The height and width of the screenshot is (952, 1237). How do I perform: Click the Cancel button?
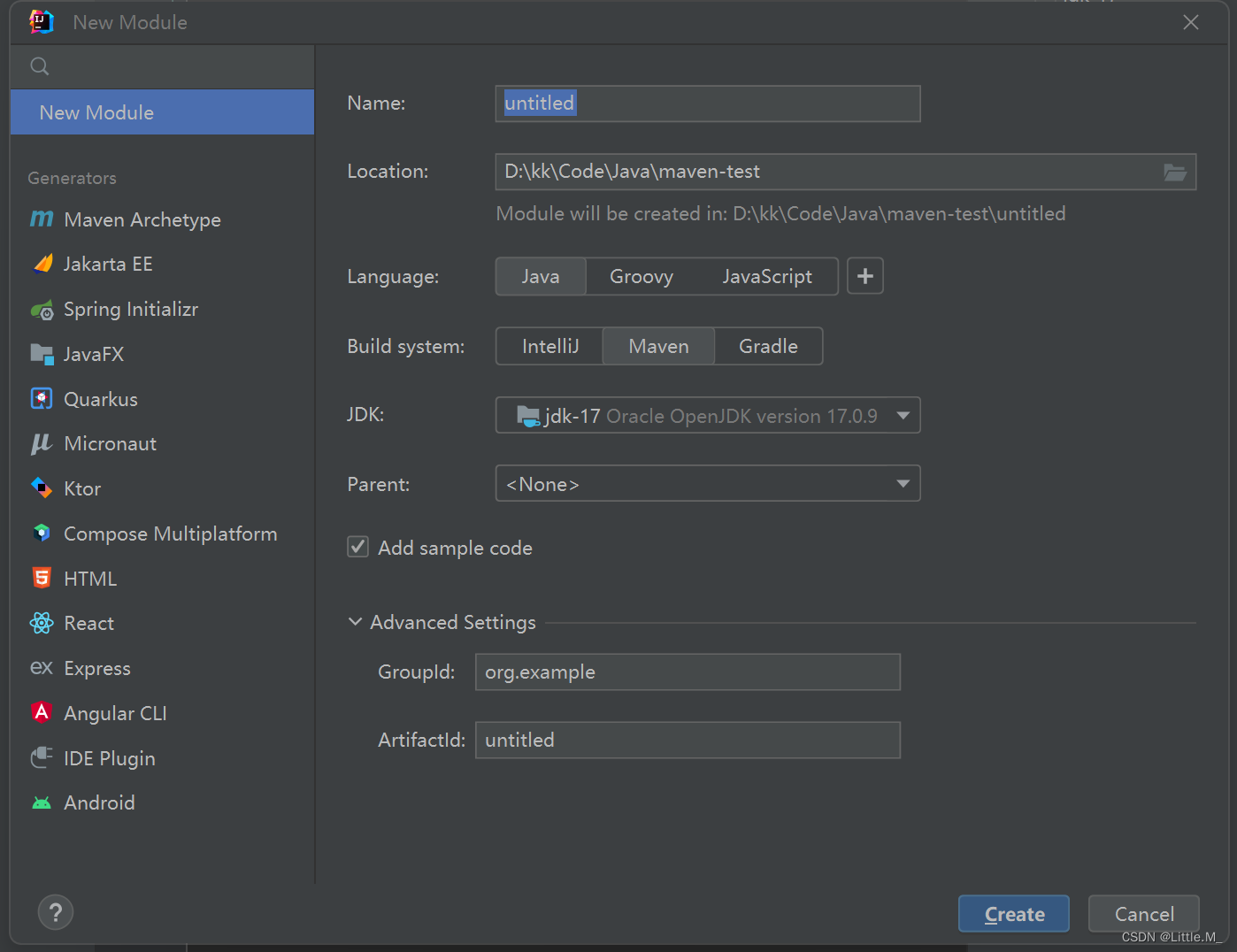coord(1144,914)
